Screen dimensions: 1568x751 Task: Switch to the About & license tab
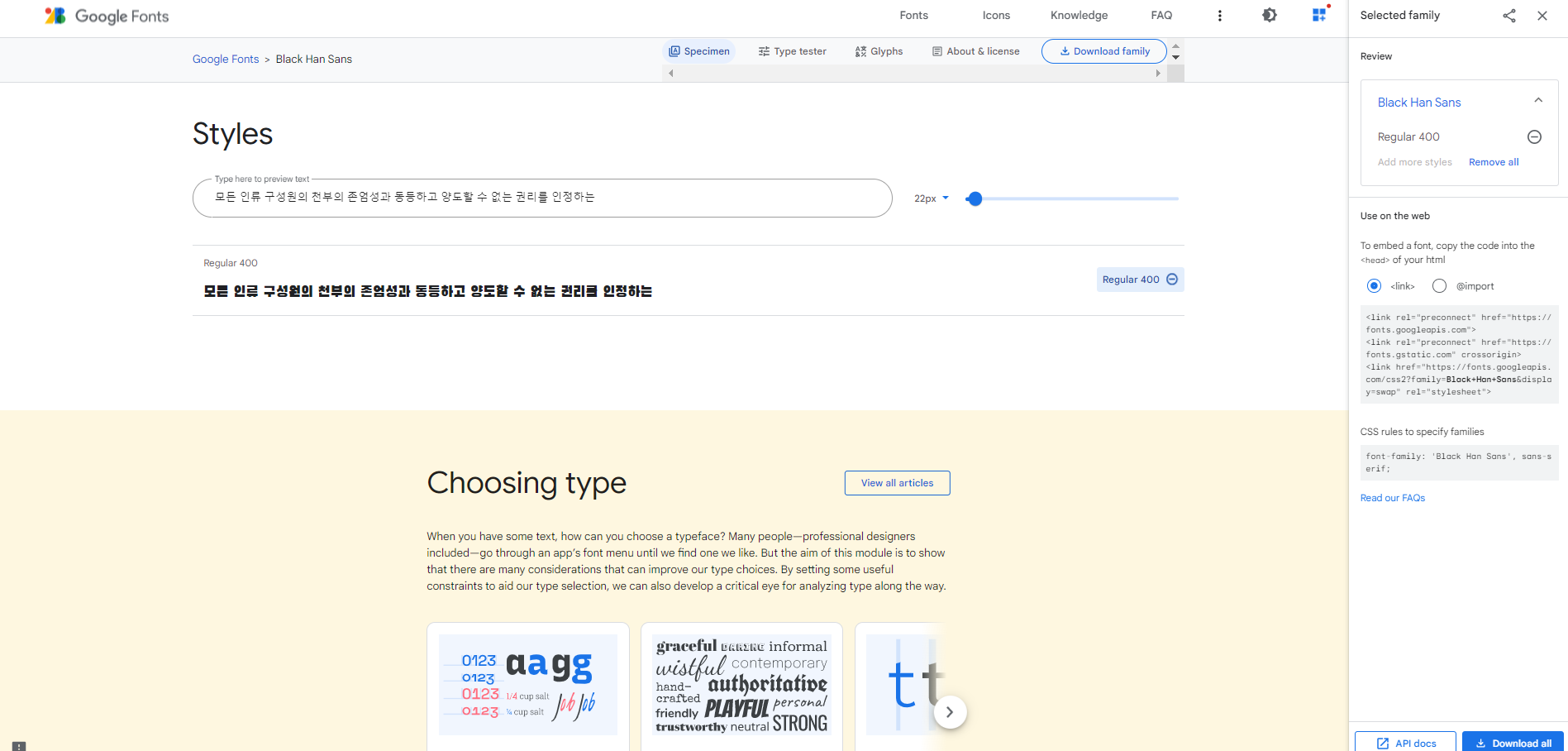coord(975,51)
